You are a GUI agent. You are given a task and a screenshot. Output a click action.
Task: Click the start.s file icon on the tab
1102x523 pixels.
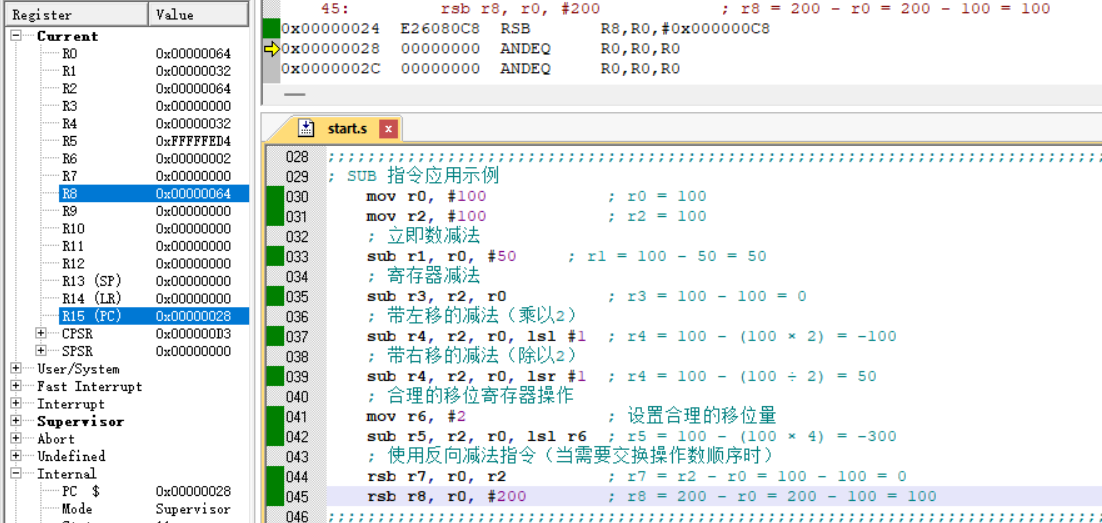(x=306, y=128)
